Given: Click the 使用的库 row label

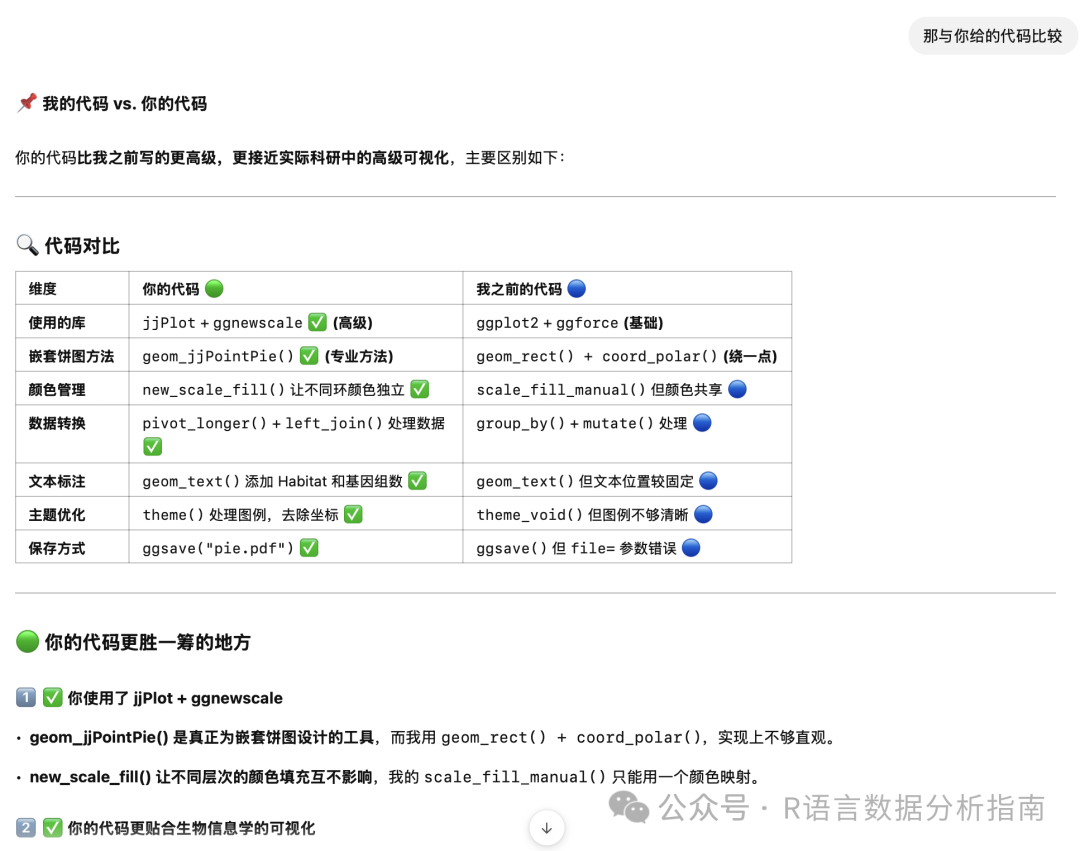Looking at the screenshot, I should tap(57, 323).
